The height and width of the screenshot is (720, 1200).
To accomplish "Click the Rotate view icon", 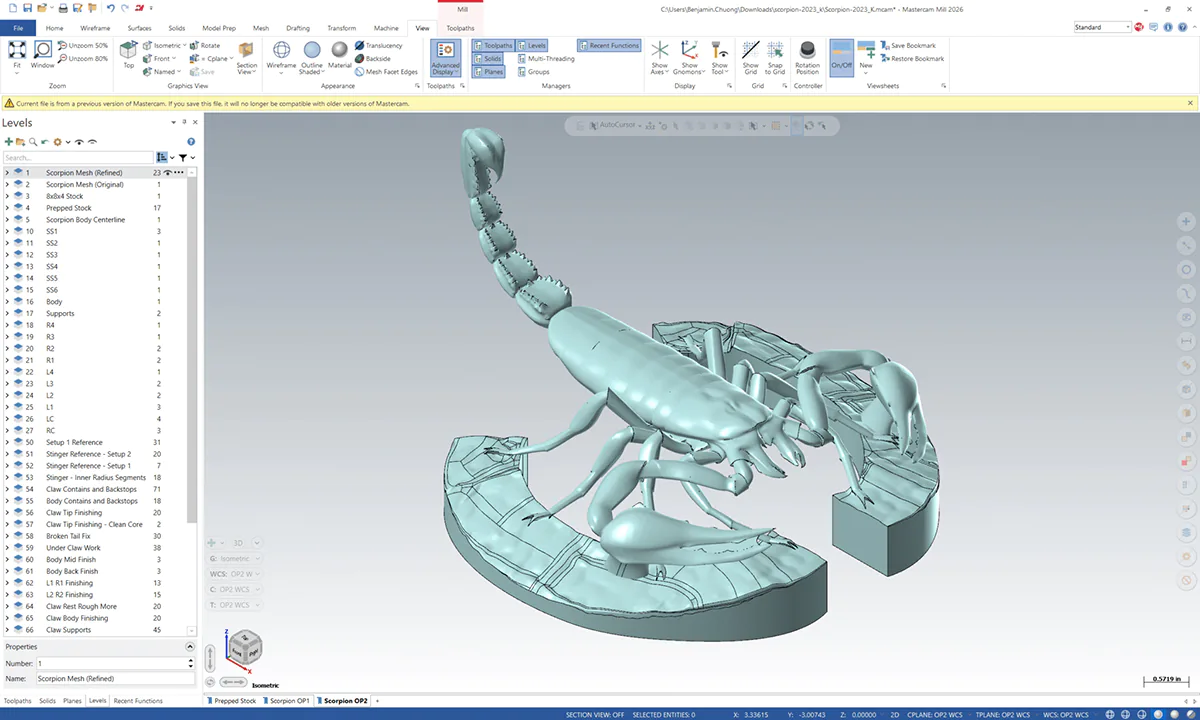I will click(194, 46).
